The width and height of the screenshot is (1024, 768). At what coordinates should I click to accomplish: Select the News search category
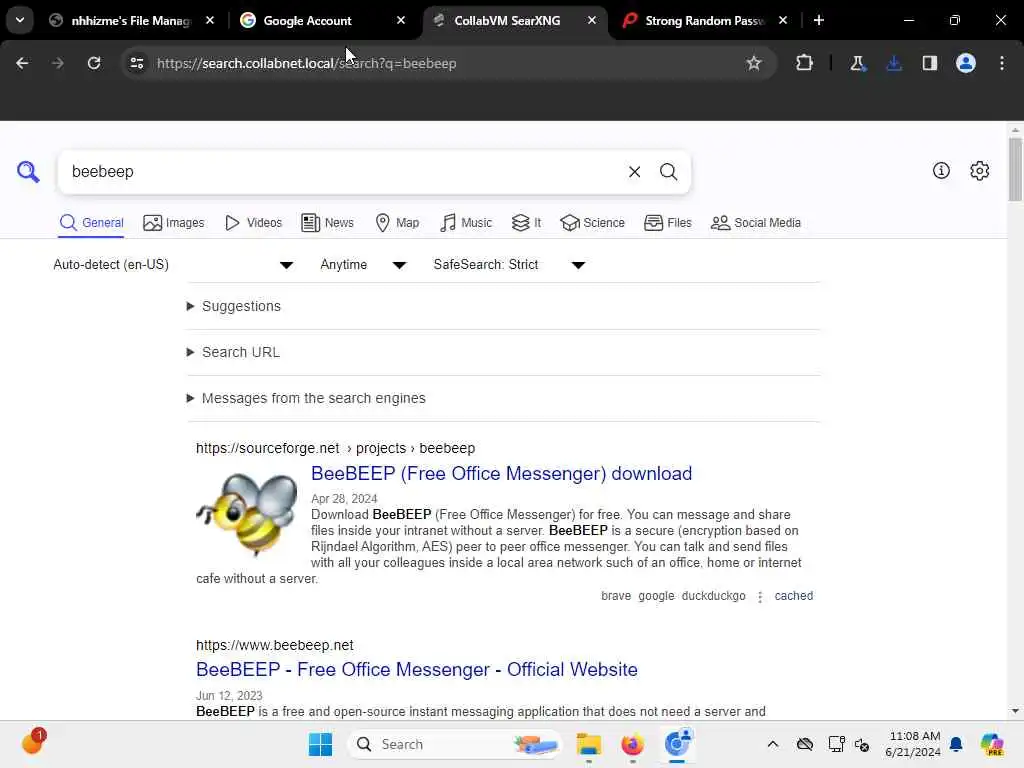pyautogui.click(x=327, y=223)
